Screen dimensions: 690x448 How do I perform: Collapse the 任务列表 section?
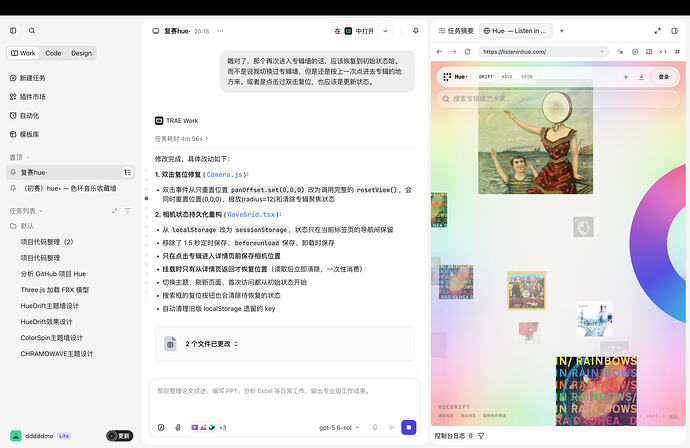pyautogui.click(x=26, y=211)
